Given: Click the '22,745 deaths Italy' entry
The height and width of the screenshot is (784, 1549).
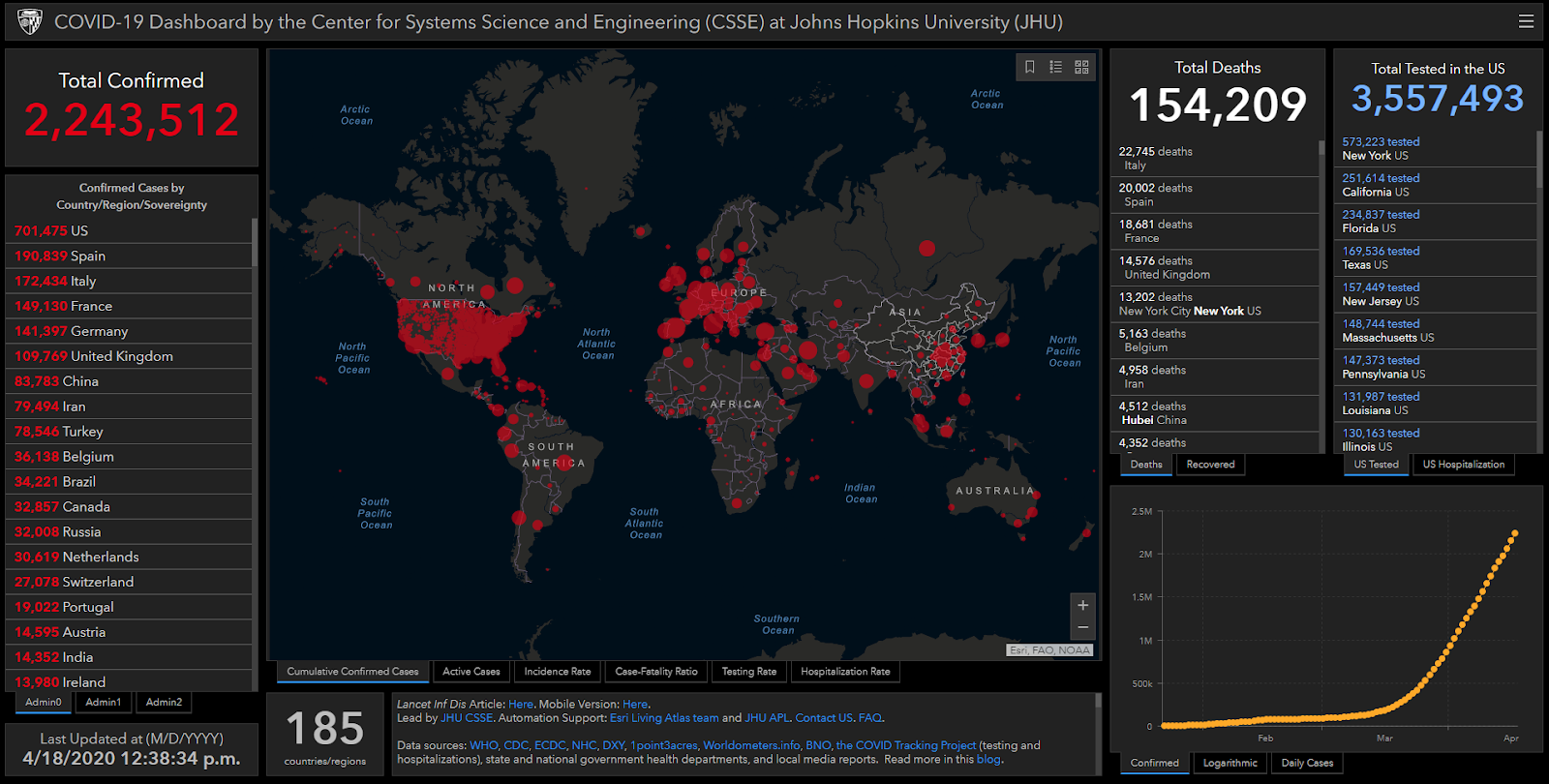Looking at the screenshot, I should pyautogui.click(x=1216, y=159).
